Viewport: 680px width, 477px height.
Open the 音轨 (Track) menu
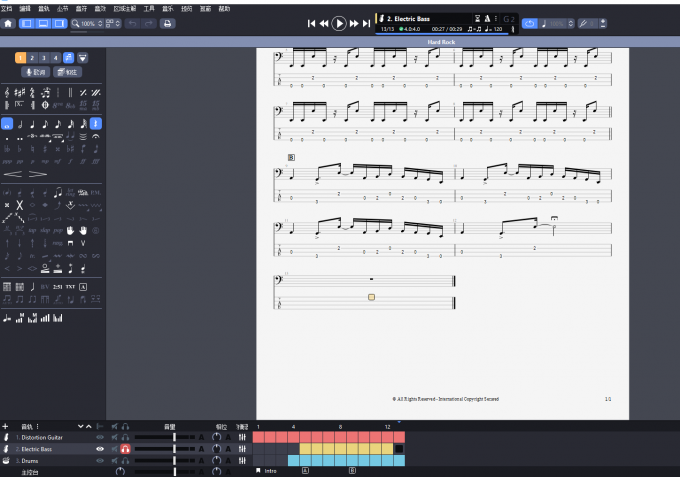click(42, 7)
